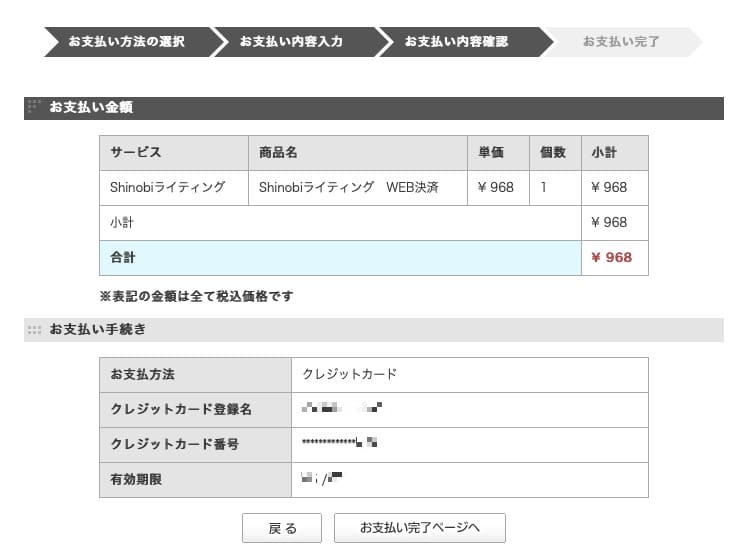Image resolution: width=743 pixels, height=560 pixels.
Task: Click the light blue 合計 row label
Action: pos(123,258)
